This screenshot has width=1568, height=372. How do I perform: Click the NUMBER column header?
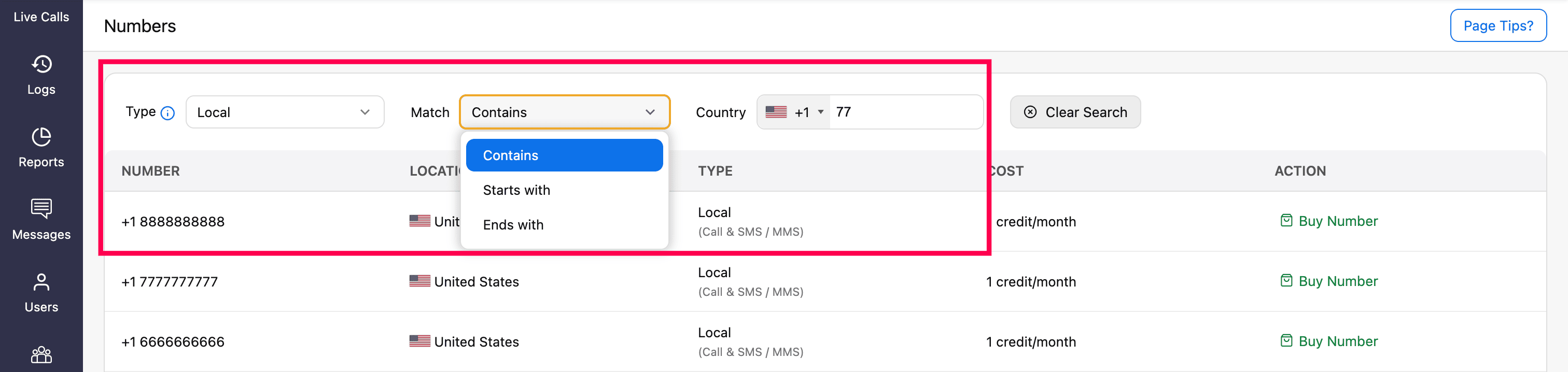[150, 171]
